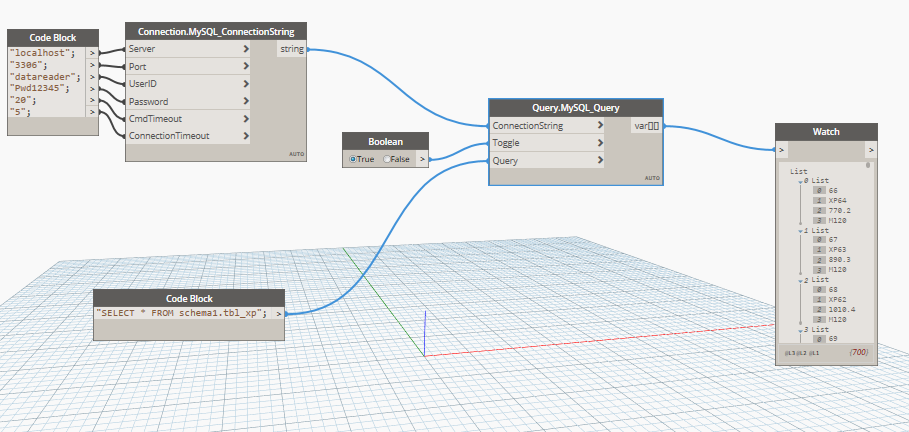Click the Server input port chevron
The image size is (909, 432).
coord(246,49)
